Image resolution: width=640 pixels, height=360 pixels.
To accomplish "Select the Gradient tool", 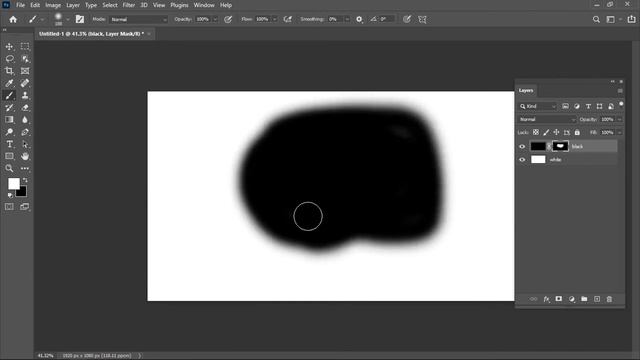I will pyautogui.click(x=9, y=120).
